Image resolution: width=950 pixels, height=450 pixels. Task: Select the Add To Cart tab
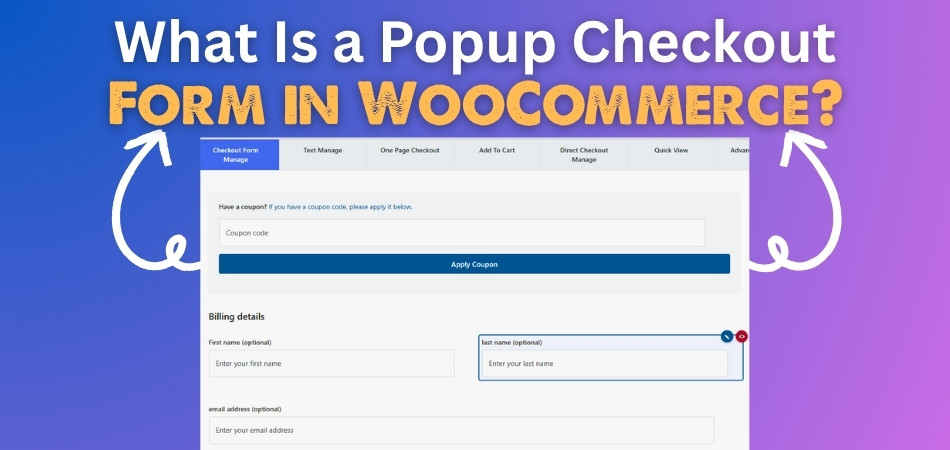497,154
